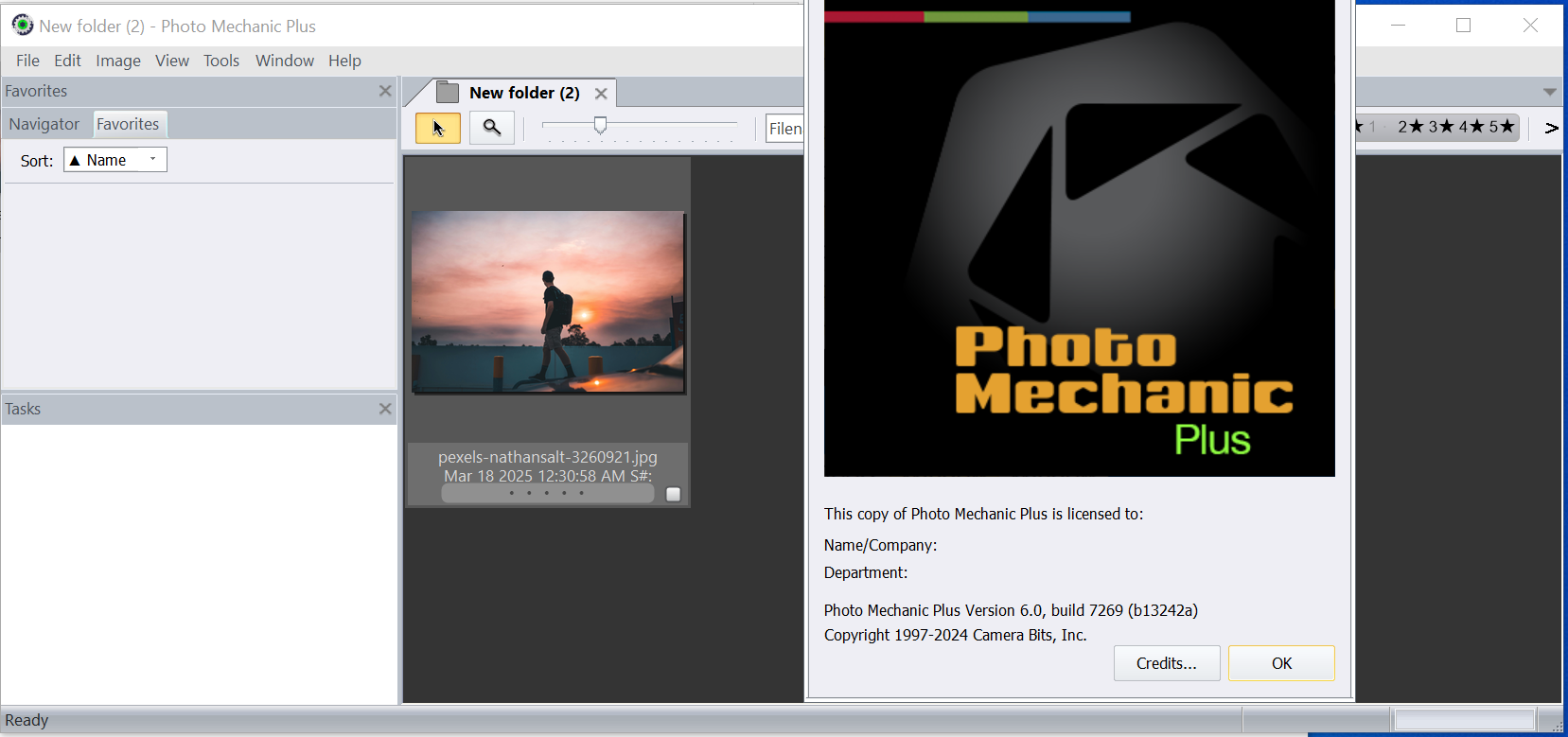
Task: Filter by 2 star rating
Action: click(1410, 127)
